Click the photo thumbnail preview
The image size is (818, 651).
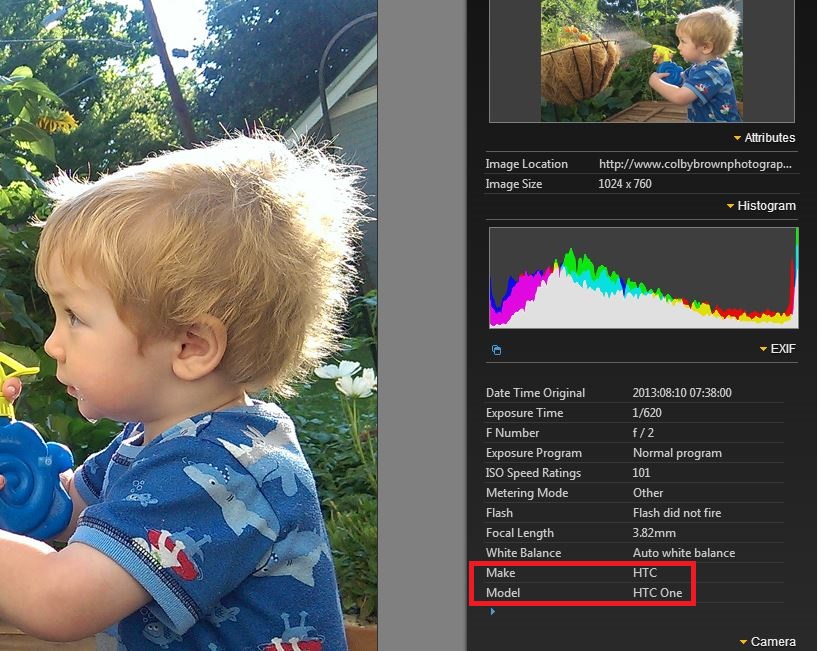(642, 61)
